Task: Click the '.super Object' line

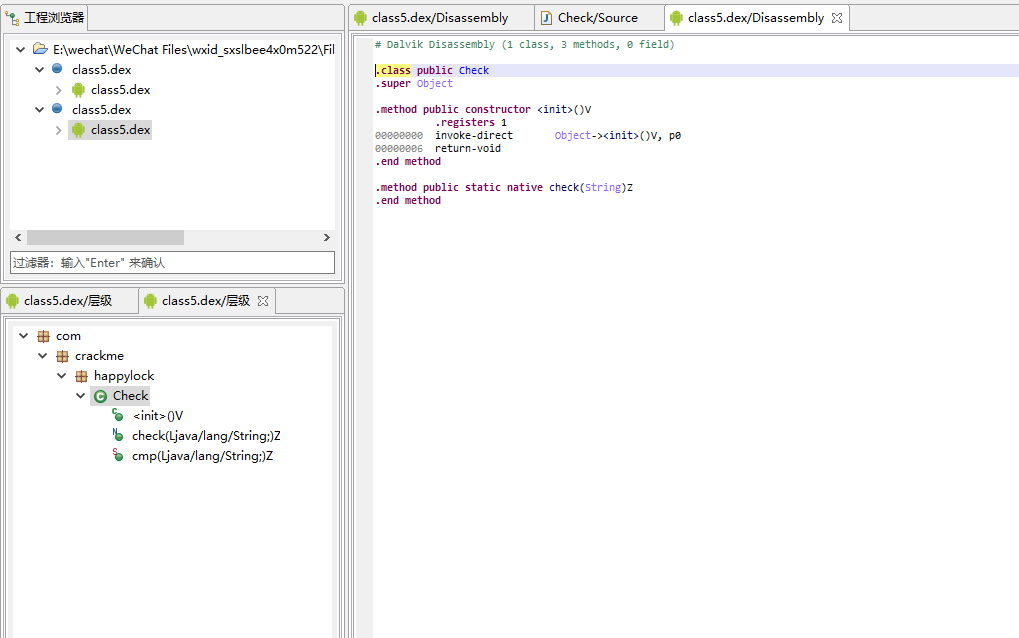Action: coord(414,83)
